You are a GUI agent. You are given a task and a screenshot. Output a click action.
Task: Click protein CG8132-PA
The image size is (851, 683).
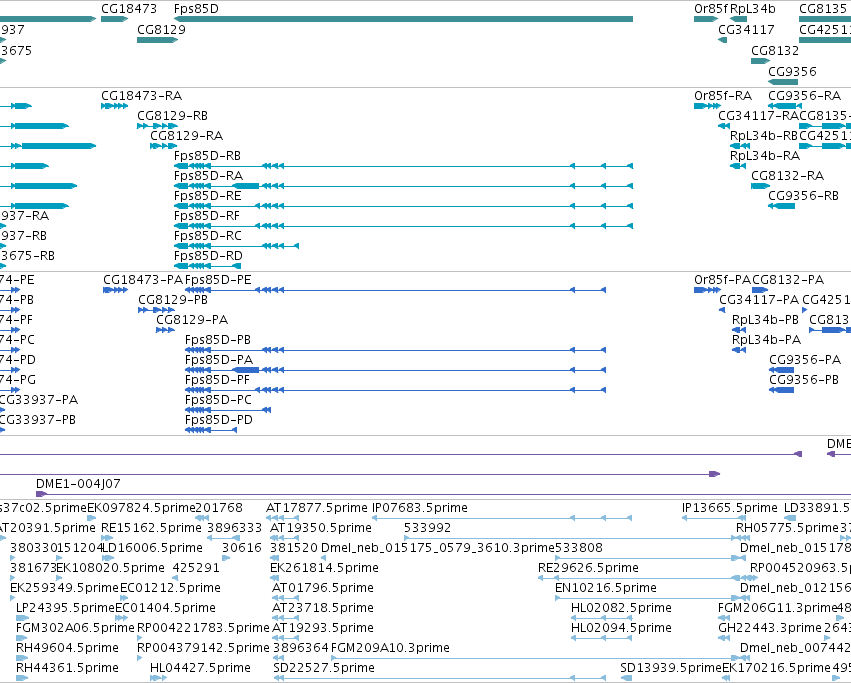788,280
